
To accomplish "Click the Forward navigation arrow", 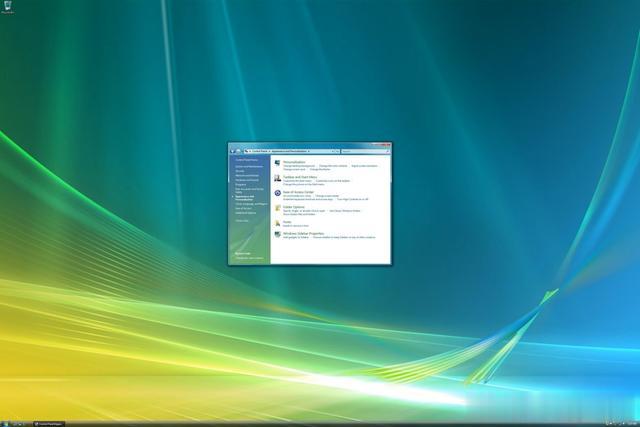I will click(x=238, y=151).
